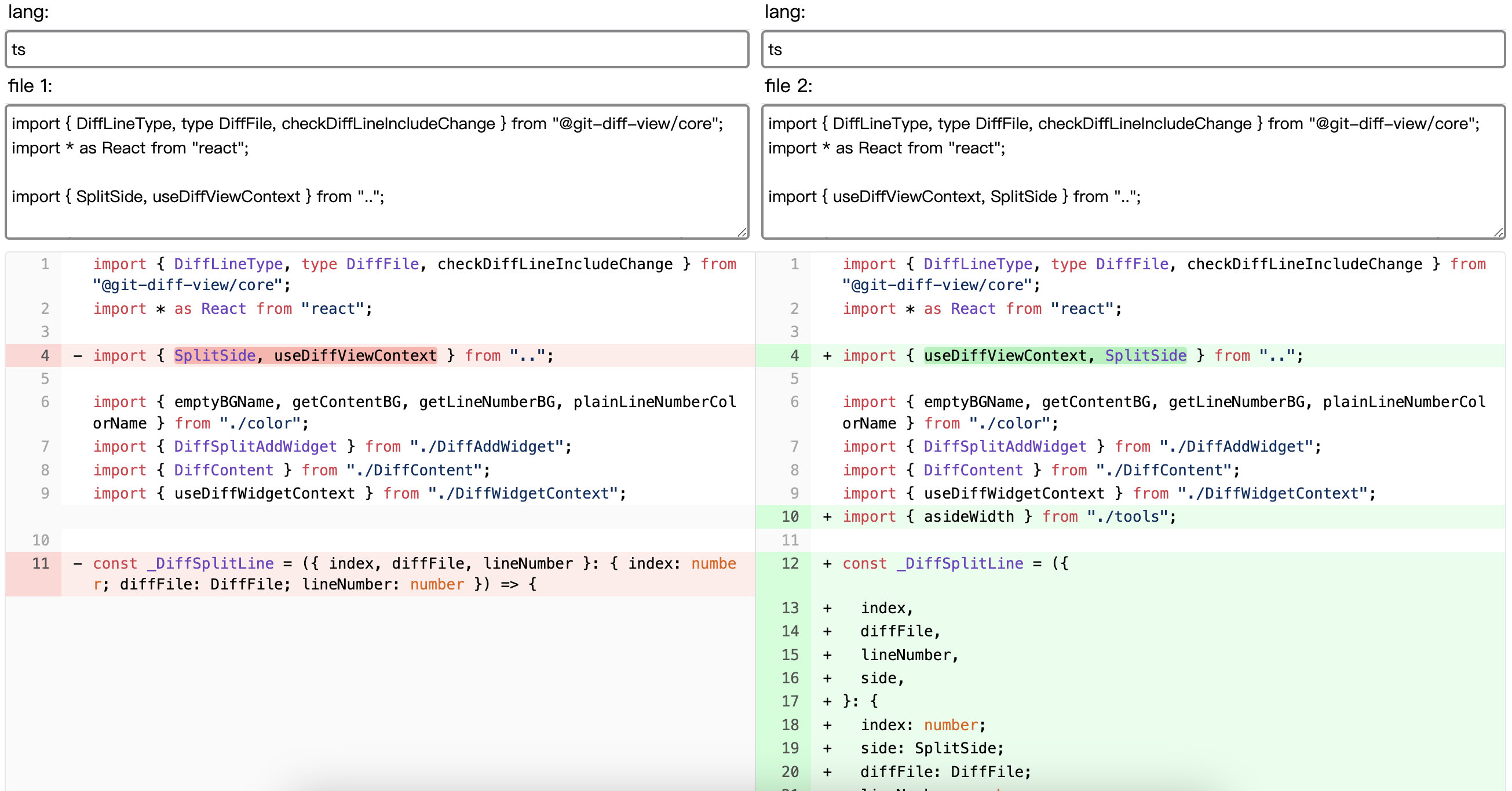Click 'side: SplitSide;' added line 19
The image size is (1512, 791).
932,749
